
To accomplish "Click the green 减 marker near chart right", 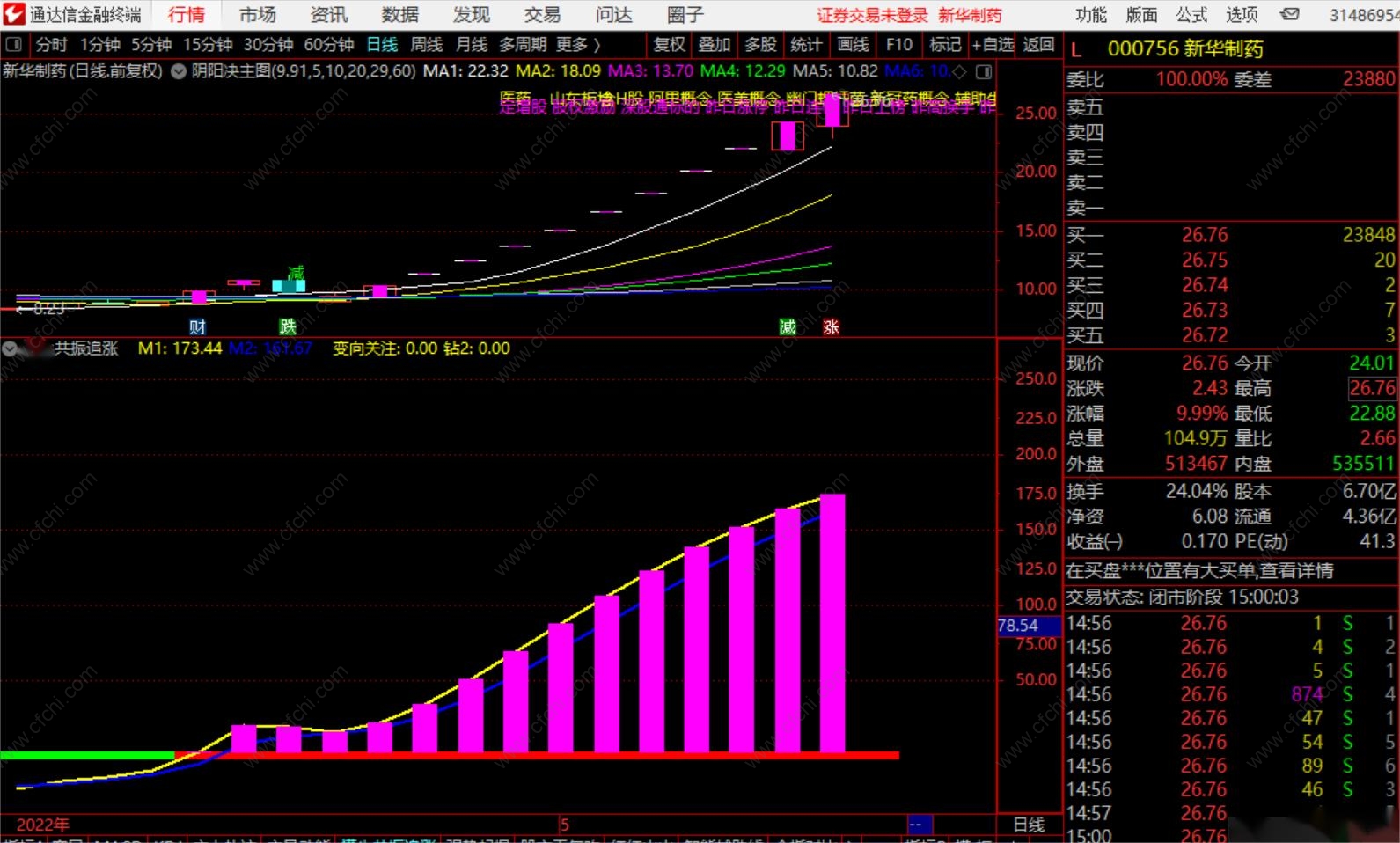I will (788, 326).
